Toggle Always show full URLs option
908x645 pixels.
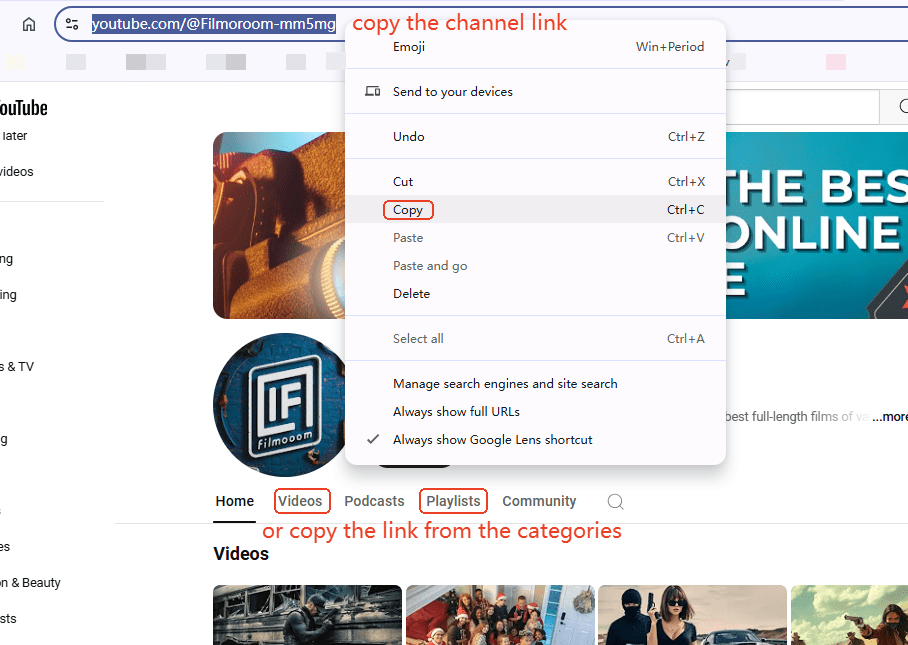point(456,412)
